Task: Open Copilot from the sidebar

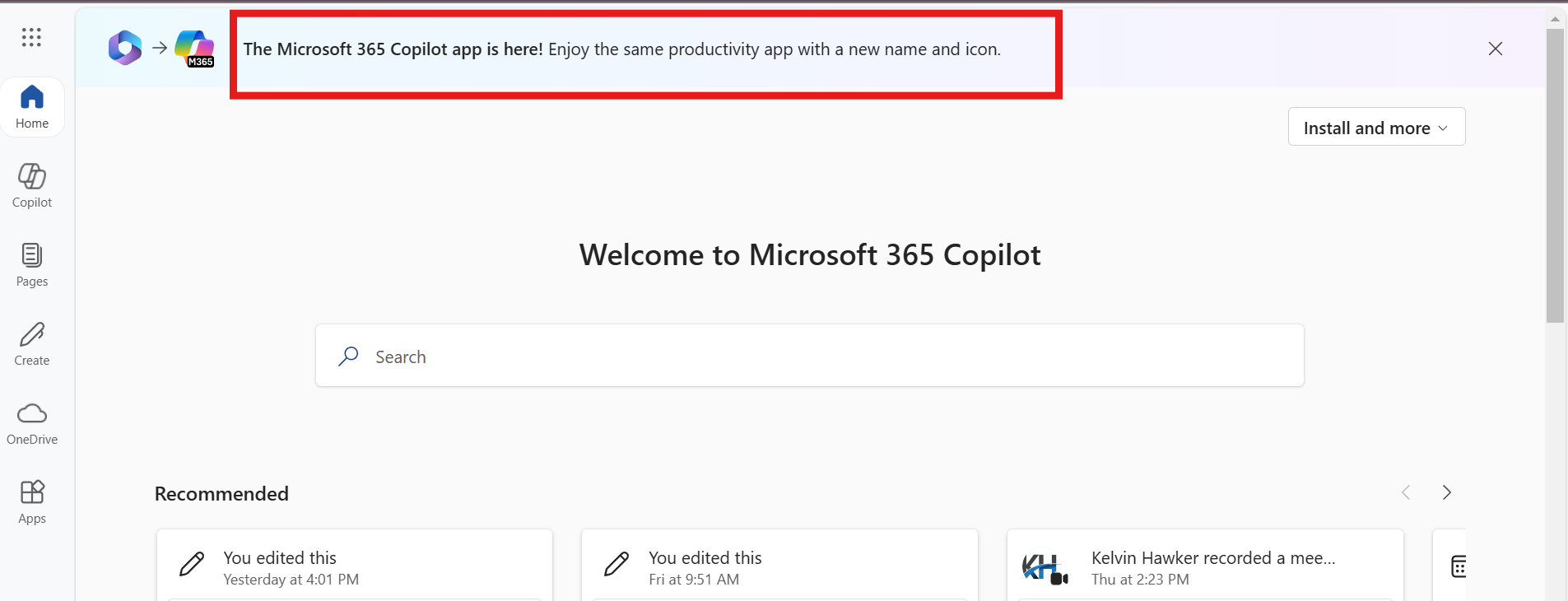Action: click(x=32, y=186)
